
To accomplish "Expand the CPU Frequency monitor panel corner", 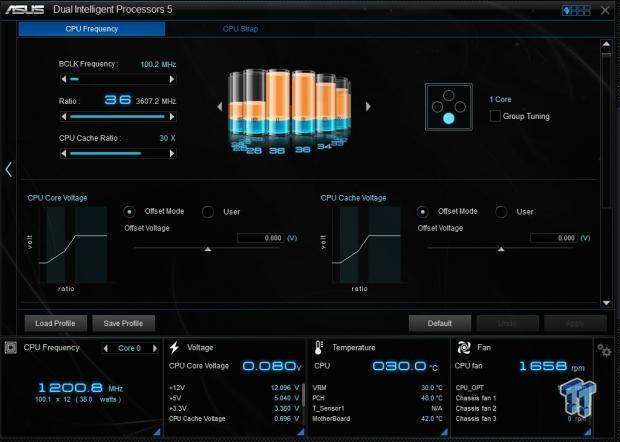I will click(x=157, y=432).
